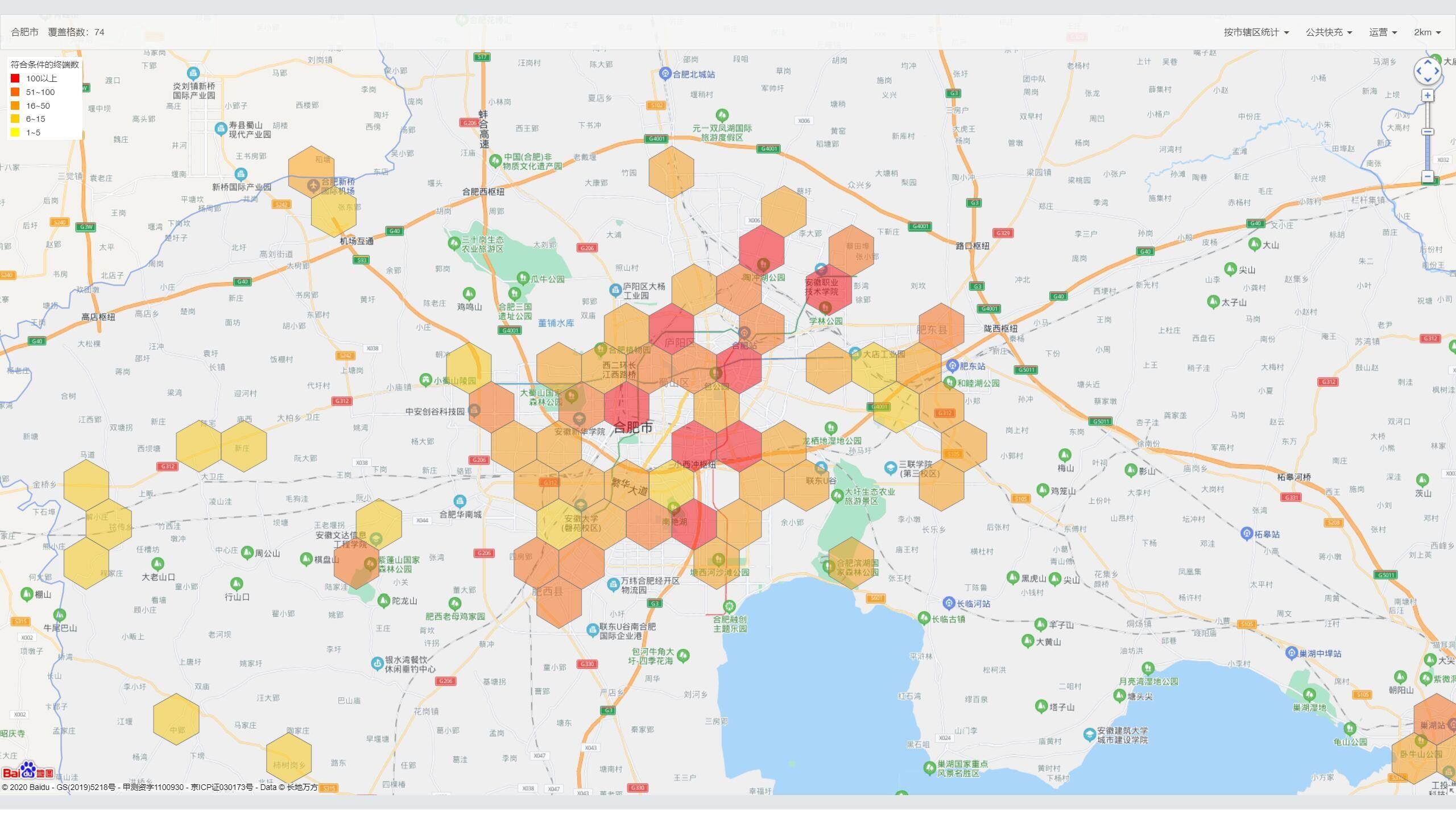Image resolution: width=1456 pixels, height=819 pixels.
Task: Click the 合肥新桥国际机场 airport icon
Action: [313, 185]
